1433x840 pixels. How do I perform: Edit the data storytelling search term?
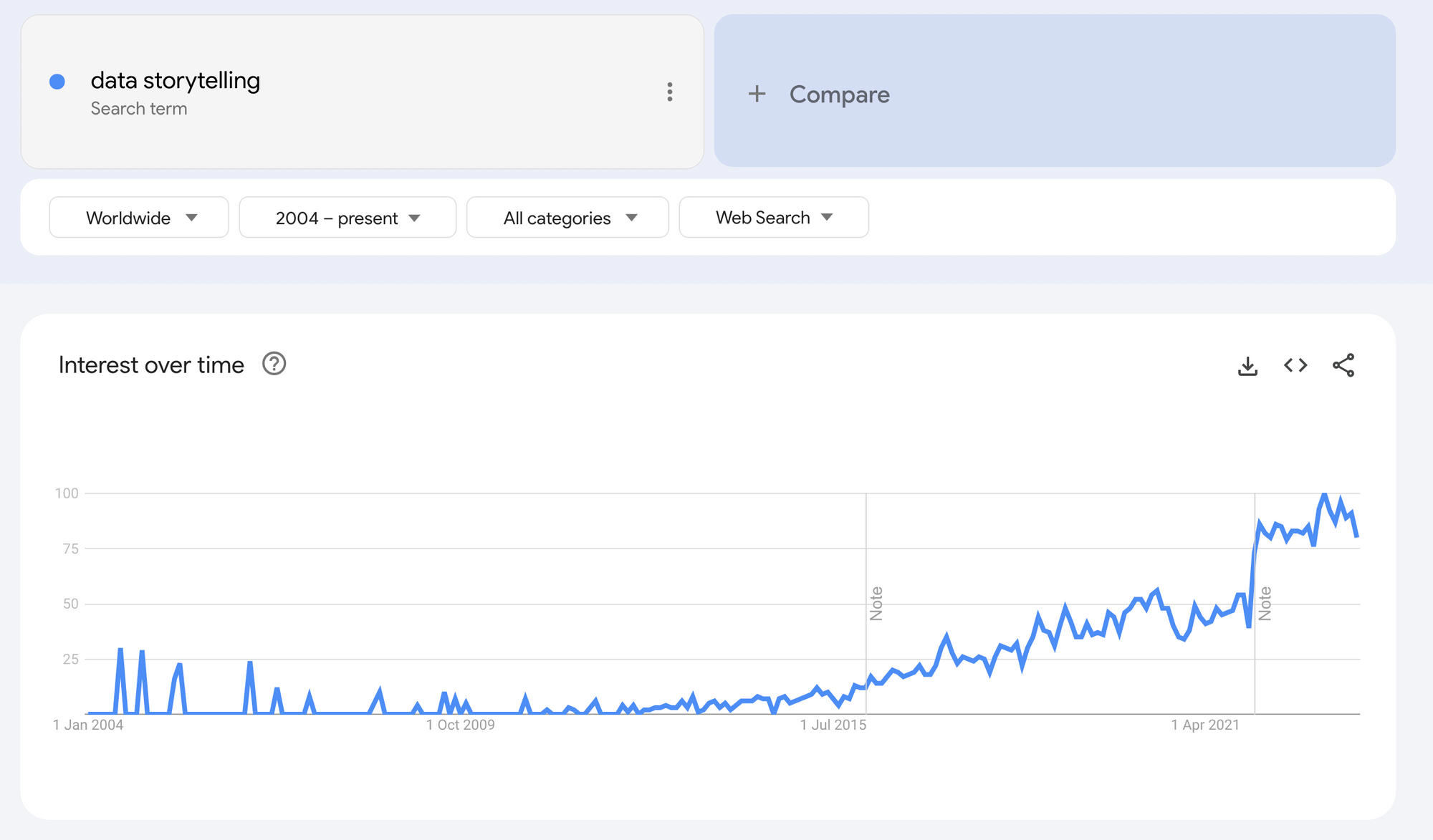click(x=176, y=81)
